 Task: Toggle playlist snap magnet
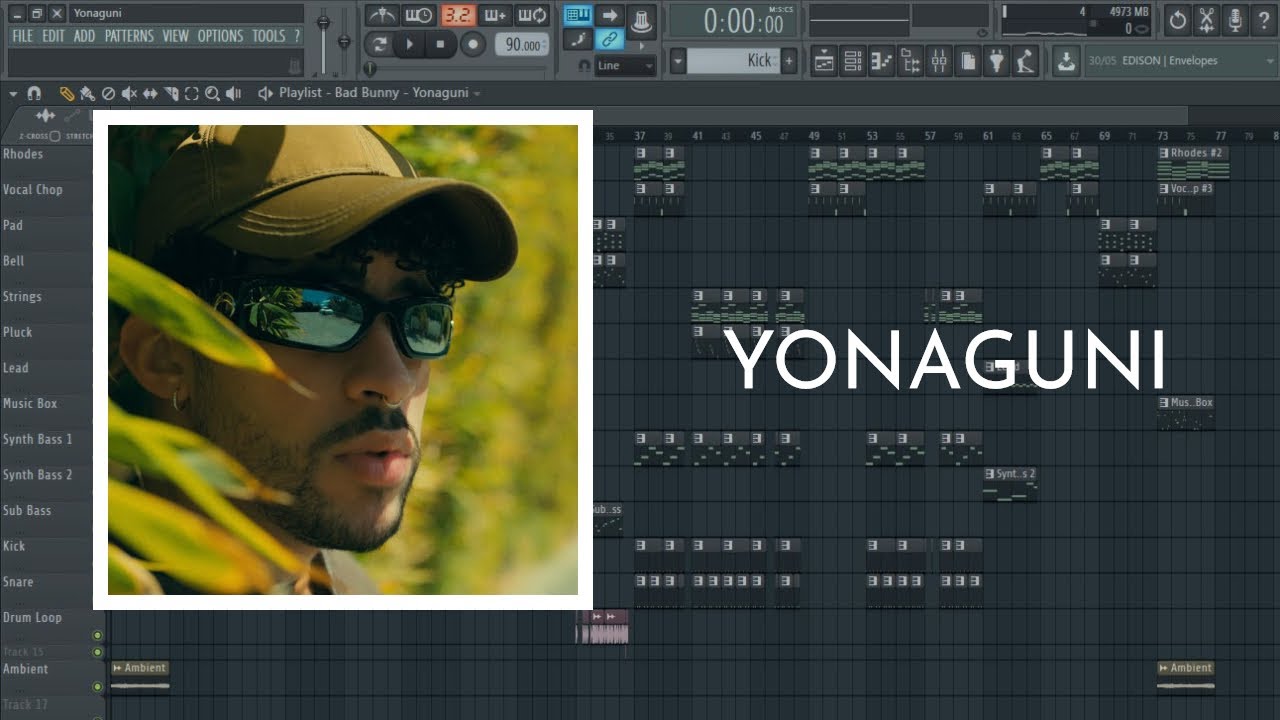click(34, 93)
